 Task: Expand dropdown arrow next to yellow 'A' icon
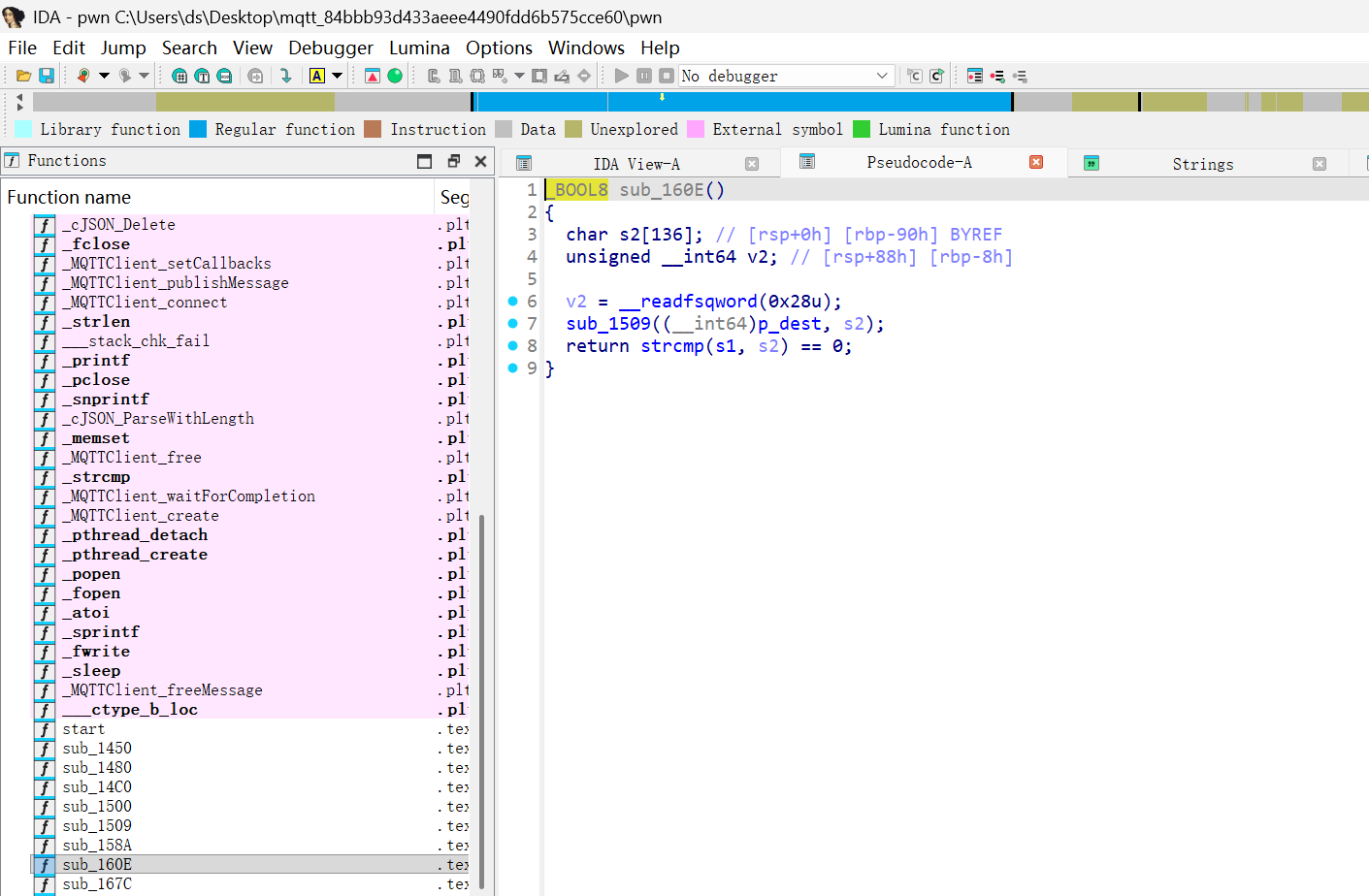click(338, 76)
